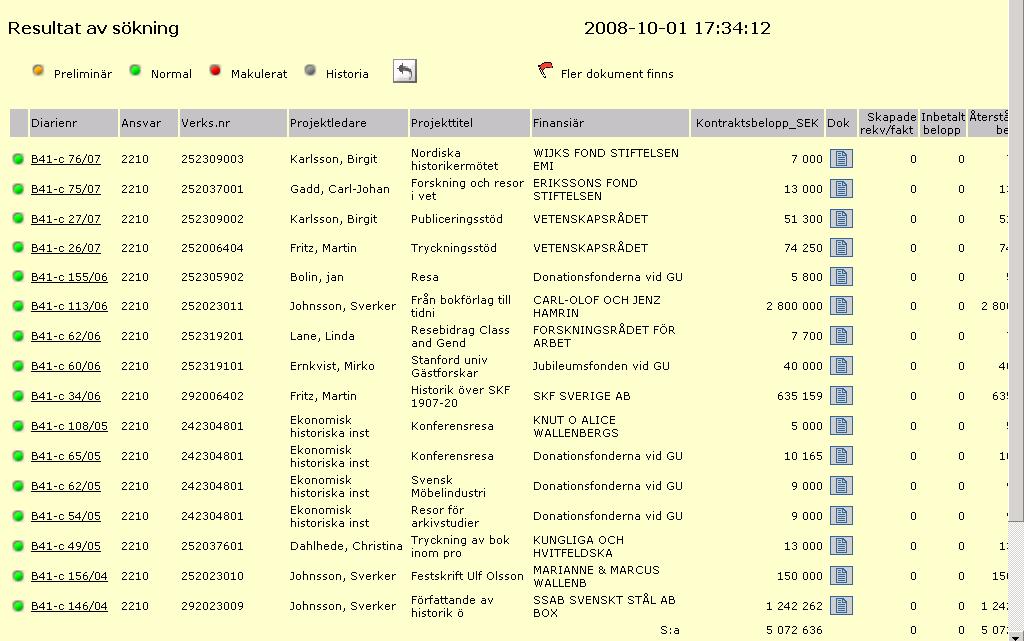Open document icon for B41-c 26/07
The height and width of the screenshot is (641, 1024).
pos(841,247)
